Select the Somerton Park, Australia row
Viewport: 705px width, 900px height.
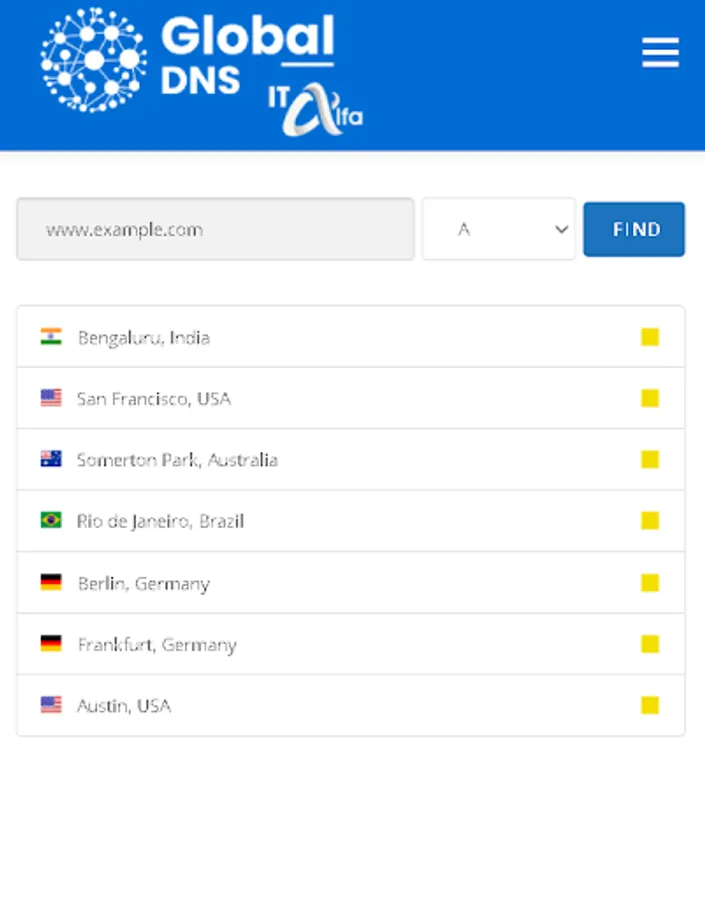coord(351,459)
